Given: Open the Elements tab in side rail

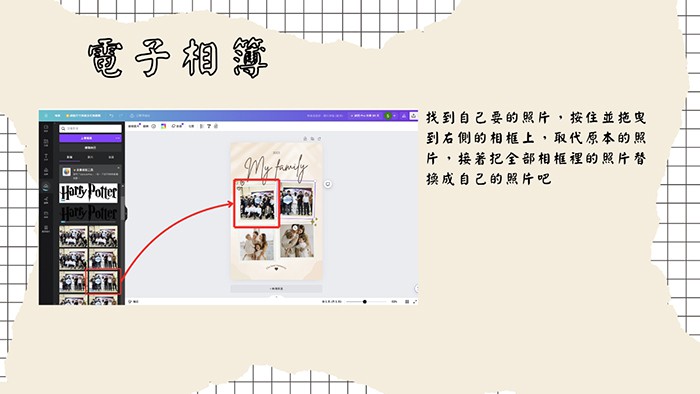Looking at the screenshot, I should (46, 143).
